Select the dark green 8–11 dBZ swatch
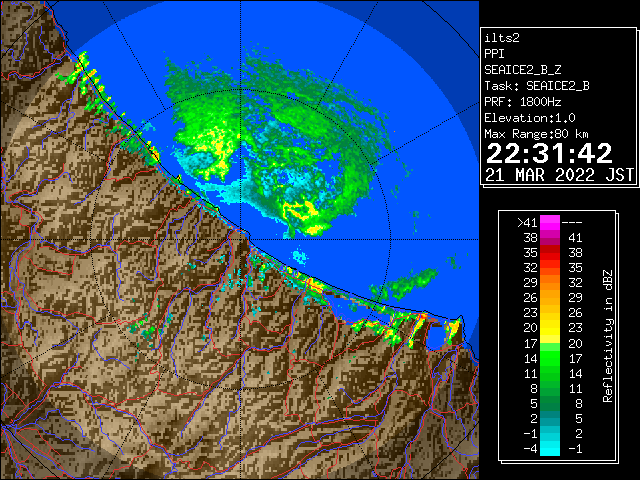This screenshot has height=480, width=640. pyautogui.click(x=550, y=388)
